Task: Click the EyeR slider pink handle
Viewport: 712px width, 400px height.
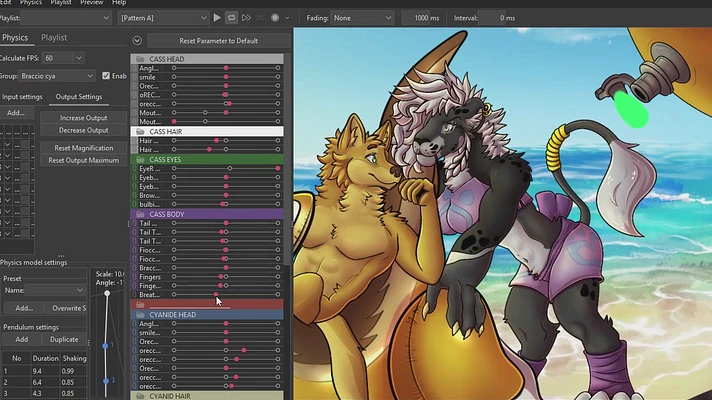Action: click(x=278, y=168)
